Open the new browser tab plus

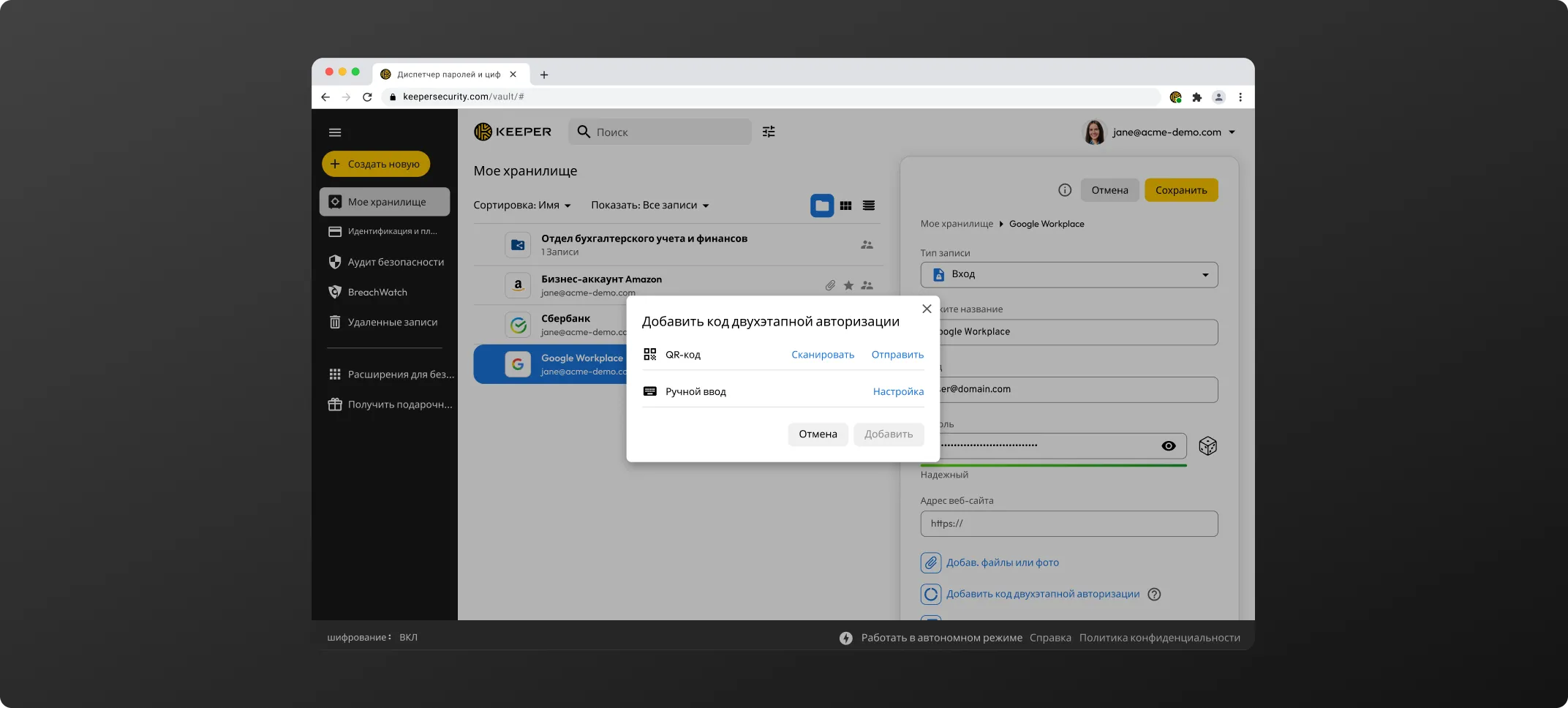[544, 75]
